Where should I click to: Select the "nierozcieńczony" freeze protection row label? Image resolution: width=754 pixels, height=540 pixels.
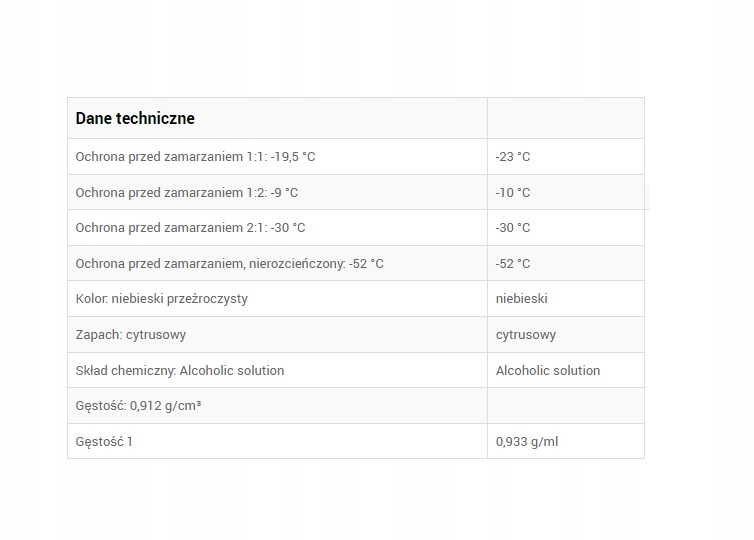229,264
